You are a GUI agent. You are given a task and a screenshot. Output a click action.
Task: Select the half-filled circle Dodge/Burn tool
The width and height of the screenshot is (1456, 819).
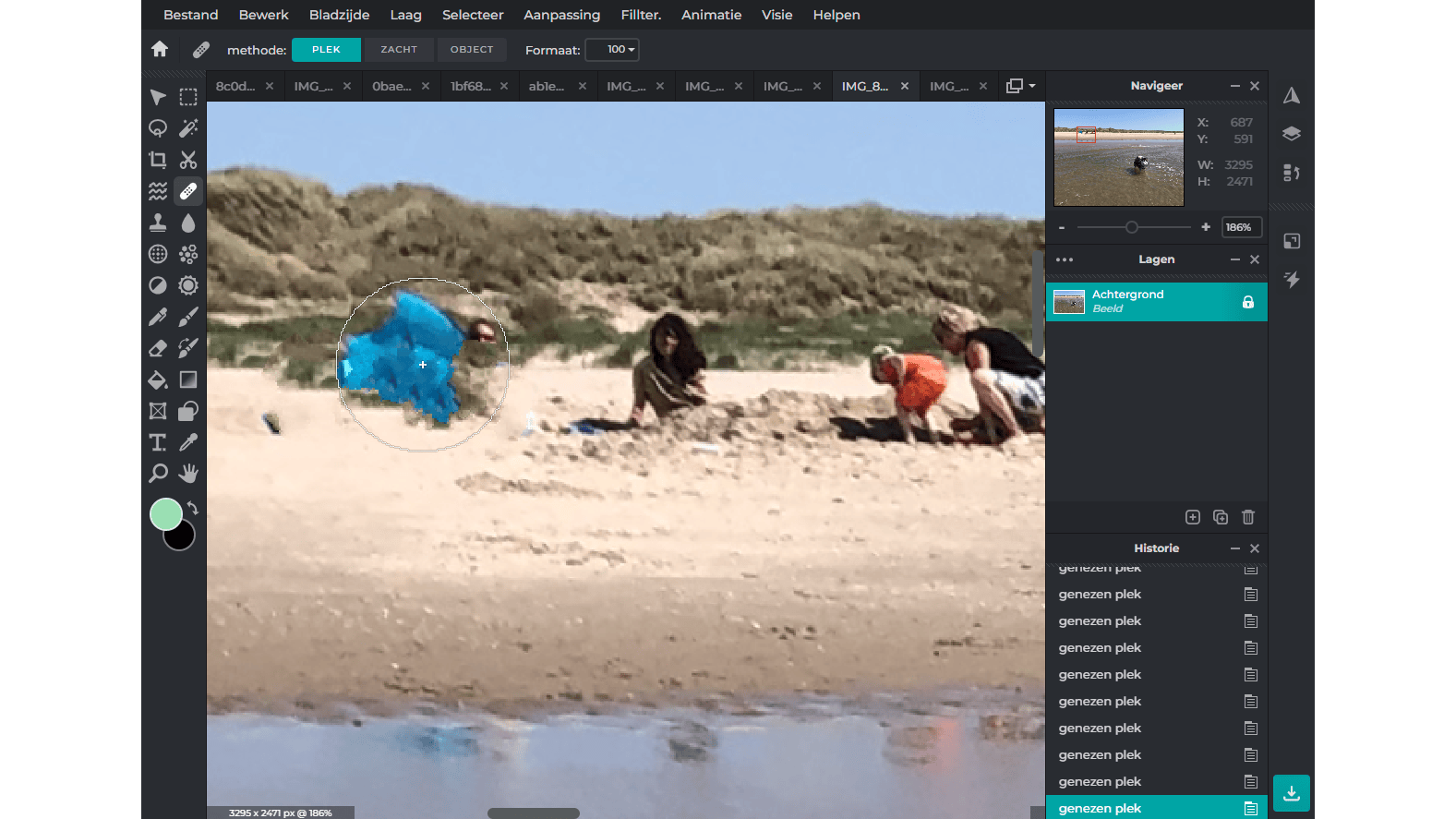pyautogui.click(x=158, y=285)
